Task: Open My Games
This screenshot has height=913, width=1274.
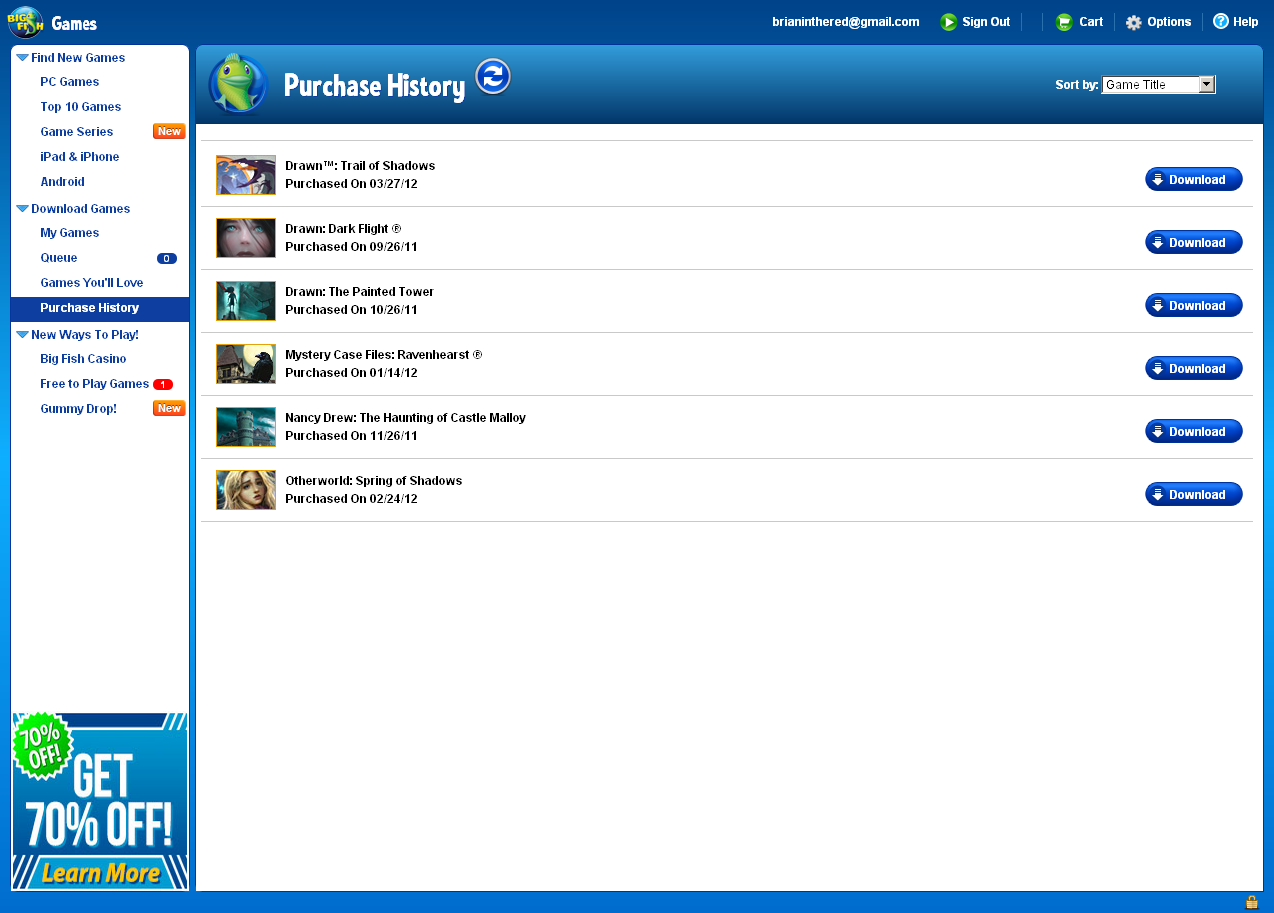Action: point(70,233)
